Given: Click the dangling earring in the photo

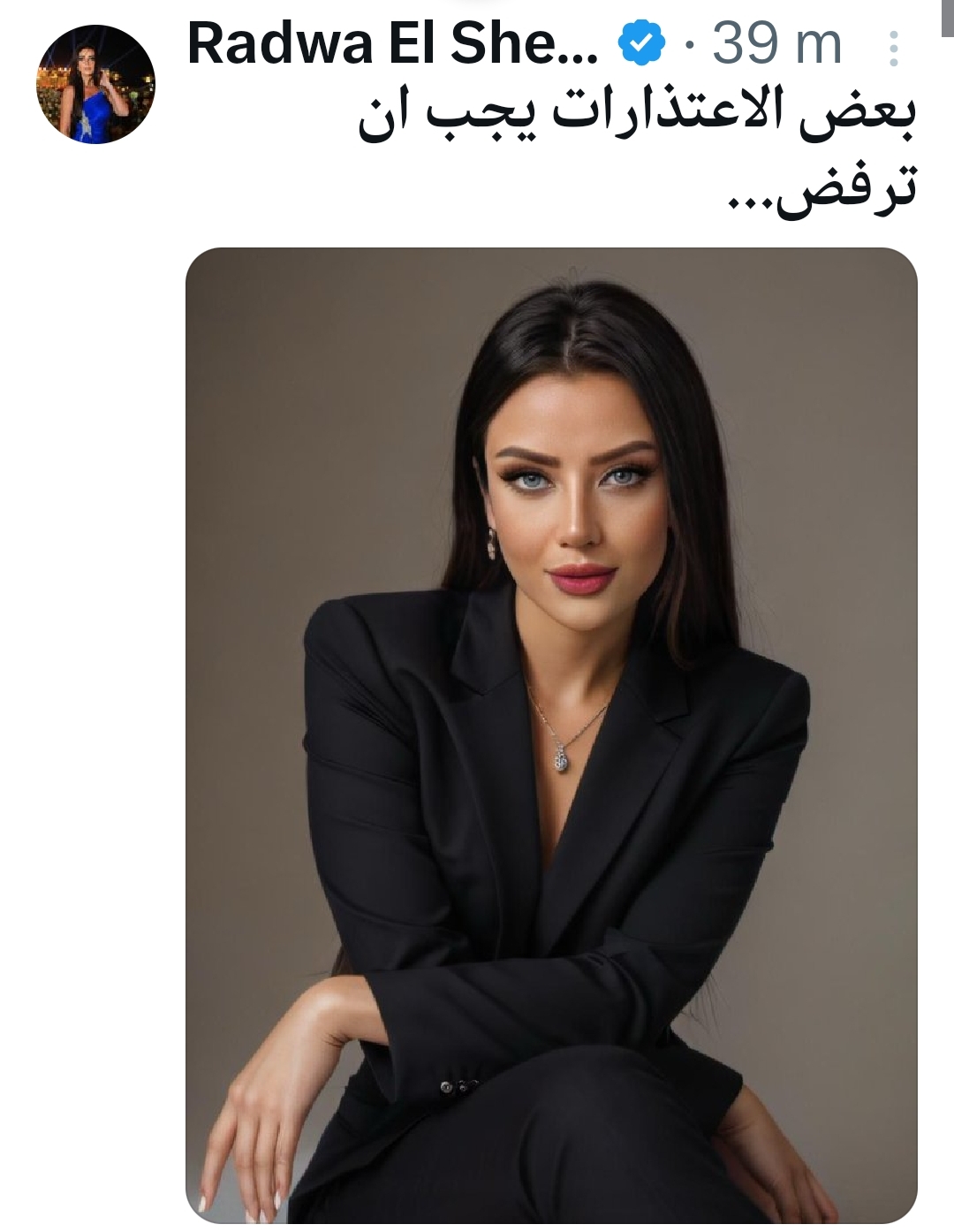Looking at the screenshot, I should [491, 543].
